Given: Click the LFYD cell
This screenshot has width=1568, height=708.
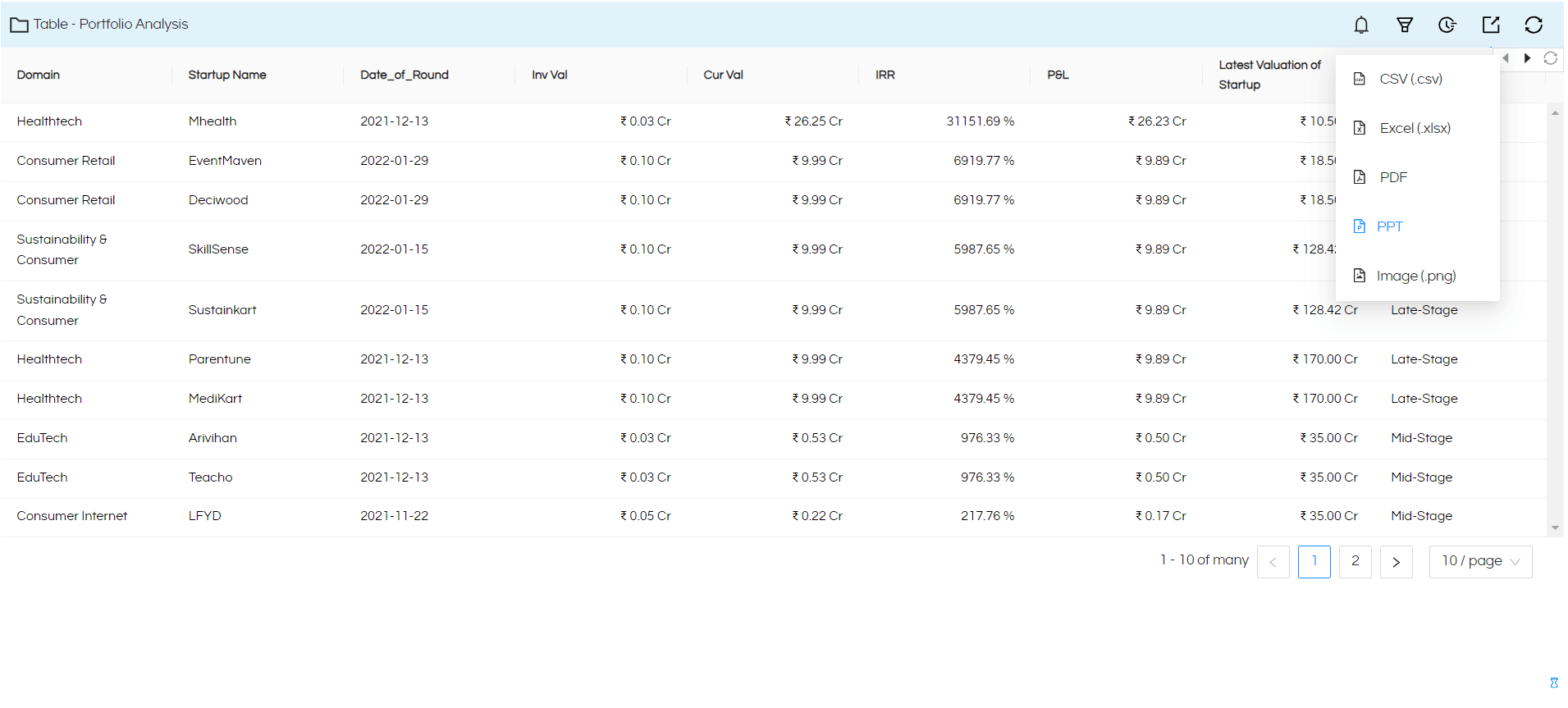Looking at the screenshot, I should tap(205, 516).
